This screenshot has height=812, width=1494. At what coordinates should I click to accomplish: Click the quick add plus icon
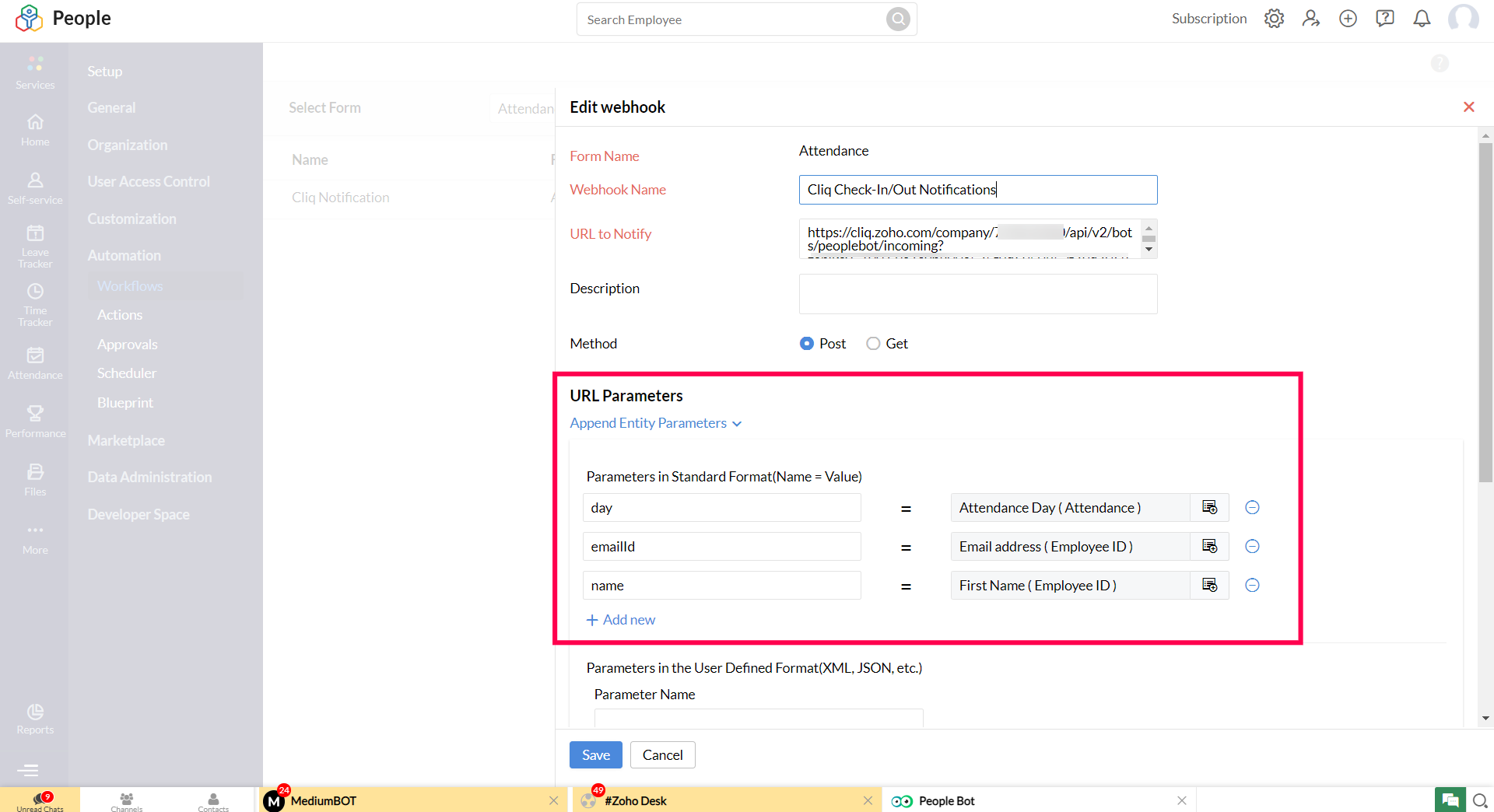tap(1348, 19)
